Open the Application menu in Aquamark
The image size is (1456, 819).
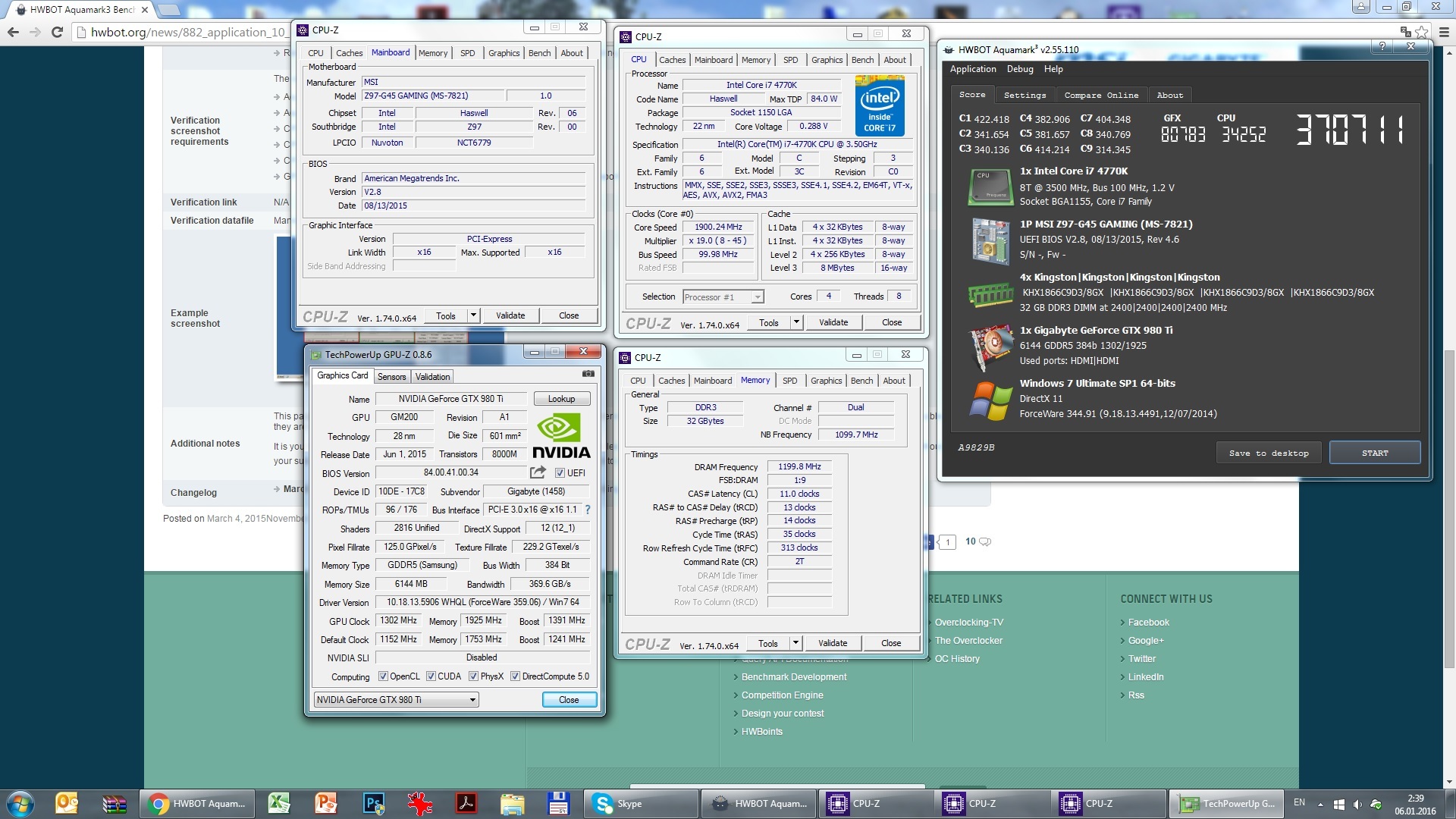[973, 69]
